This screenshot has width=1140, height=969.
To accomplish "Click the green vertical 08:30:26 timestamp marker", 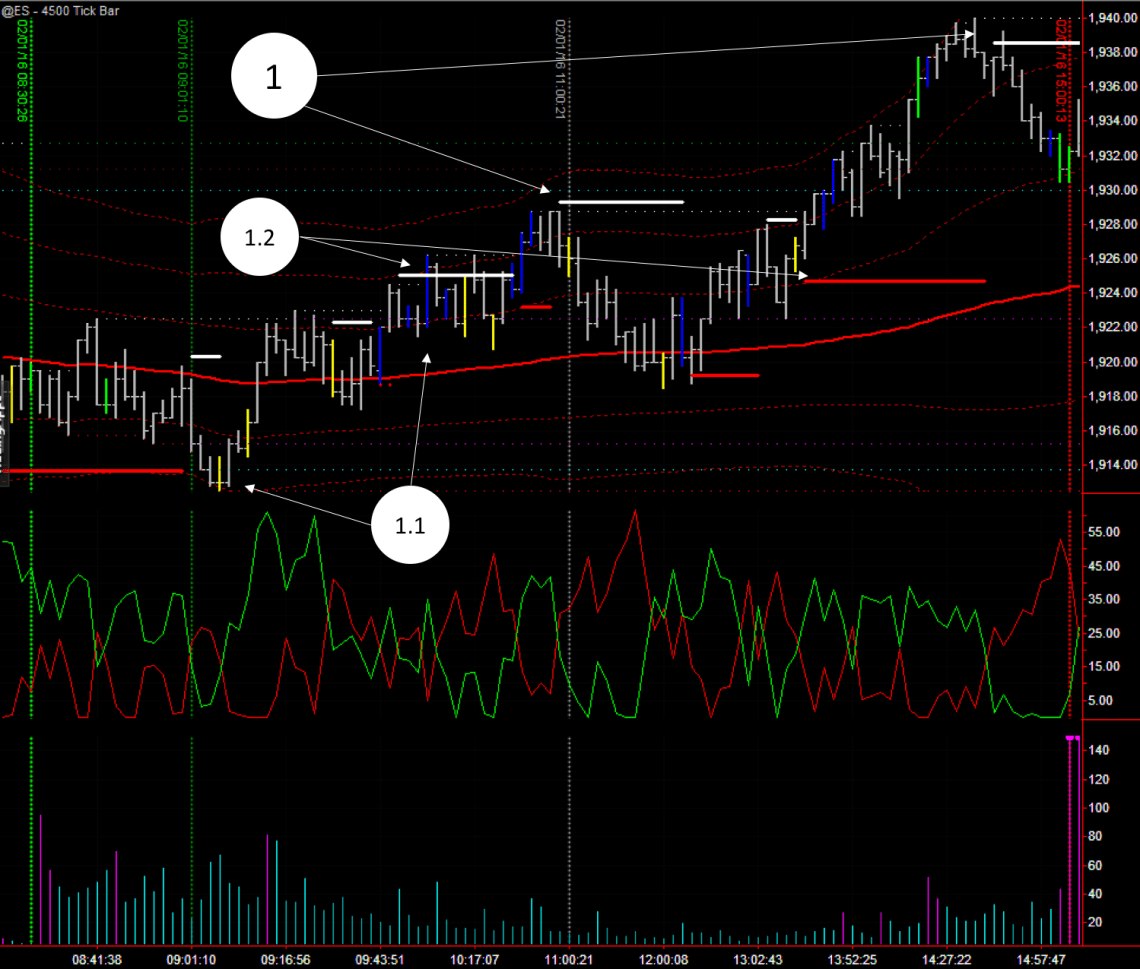I will pyautogui.click(x=19, y=70).
